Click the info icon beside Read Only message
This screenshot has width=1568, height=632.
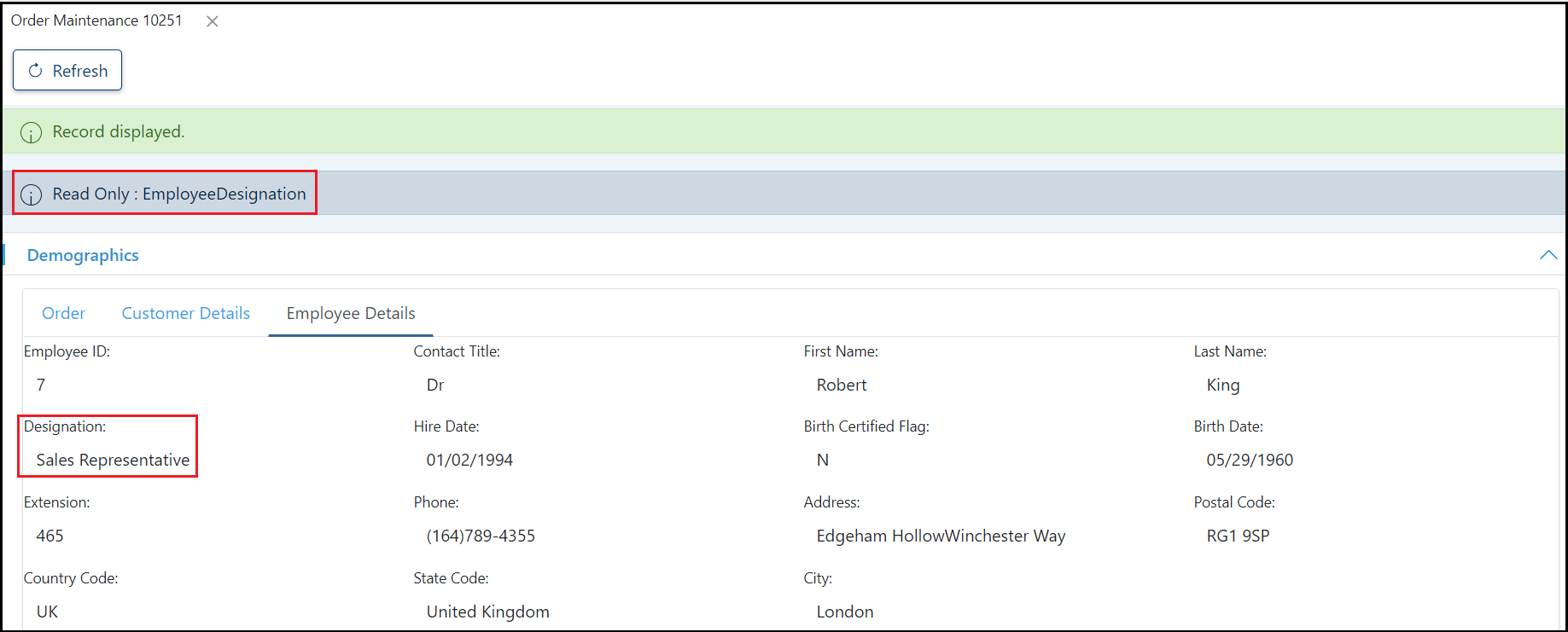click(x=31, y=194)
